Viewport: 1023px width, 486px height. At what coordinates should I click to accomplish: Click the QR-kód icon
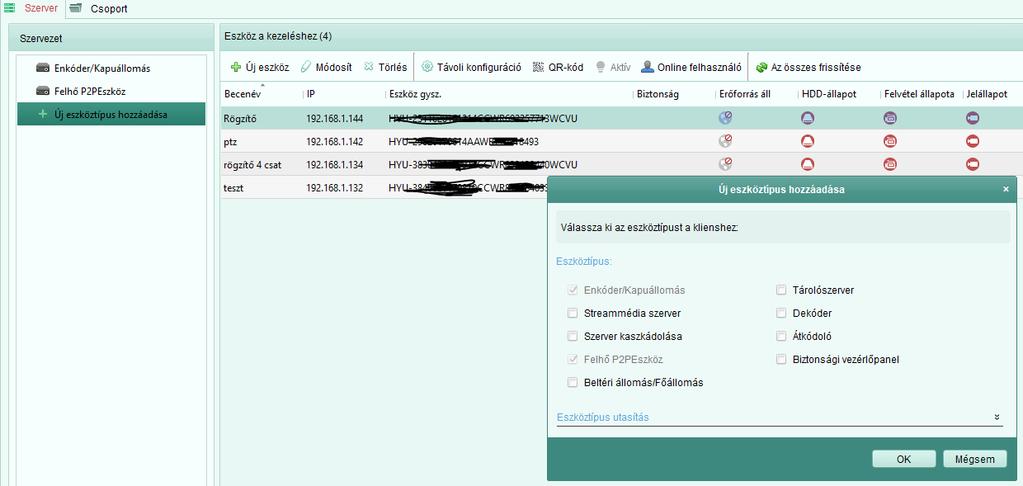coord(538,67)
